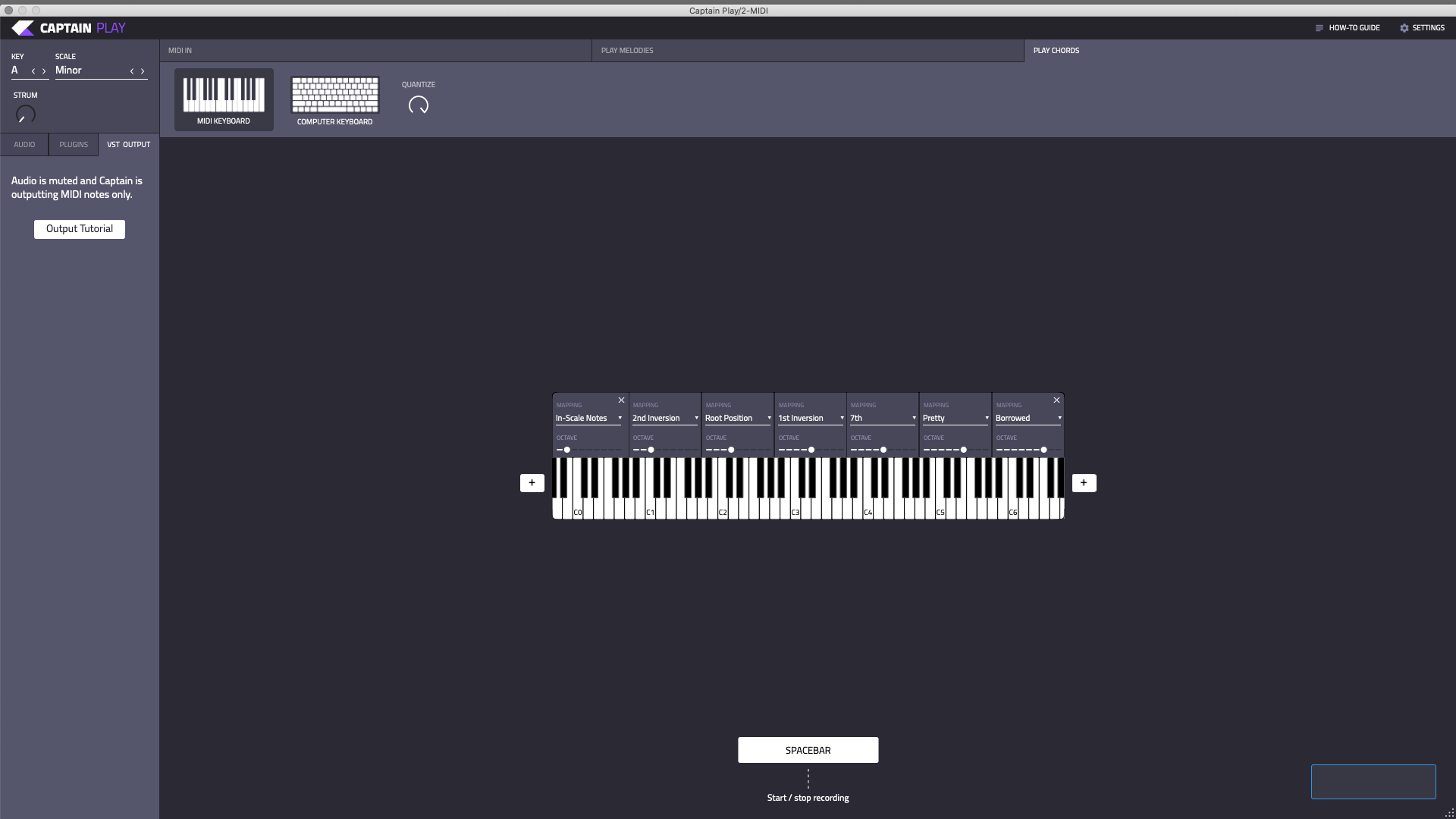Adjust 1st Inversion octave slider
Screen dimensions: 1456x819
[x=811, y=450]
